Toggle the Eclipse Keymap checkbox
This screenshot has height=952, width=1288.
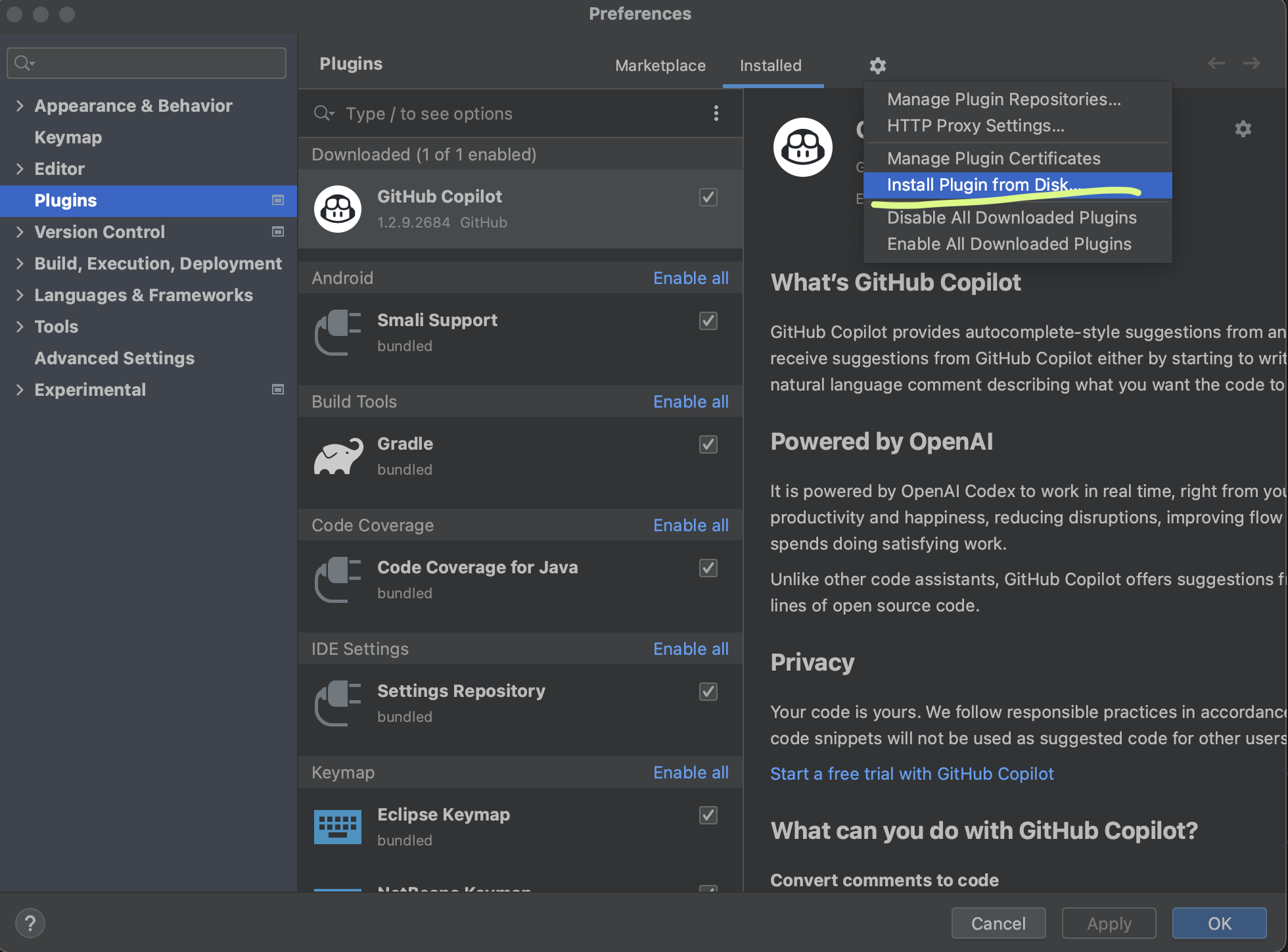click(x=708, y=815)
